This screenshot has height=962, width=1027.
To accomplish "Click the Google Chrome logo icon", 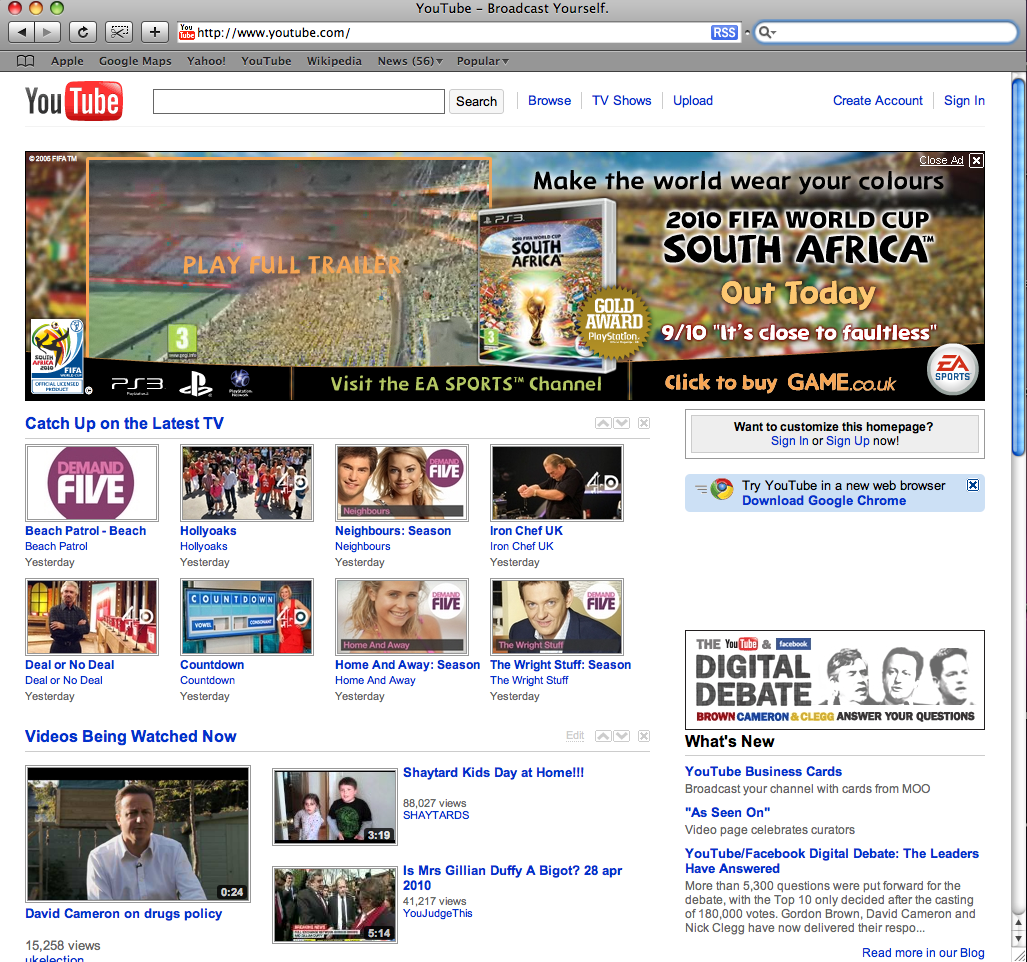I will (722, 489).
